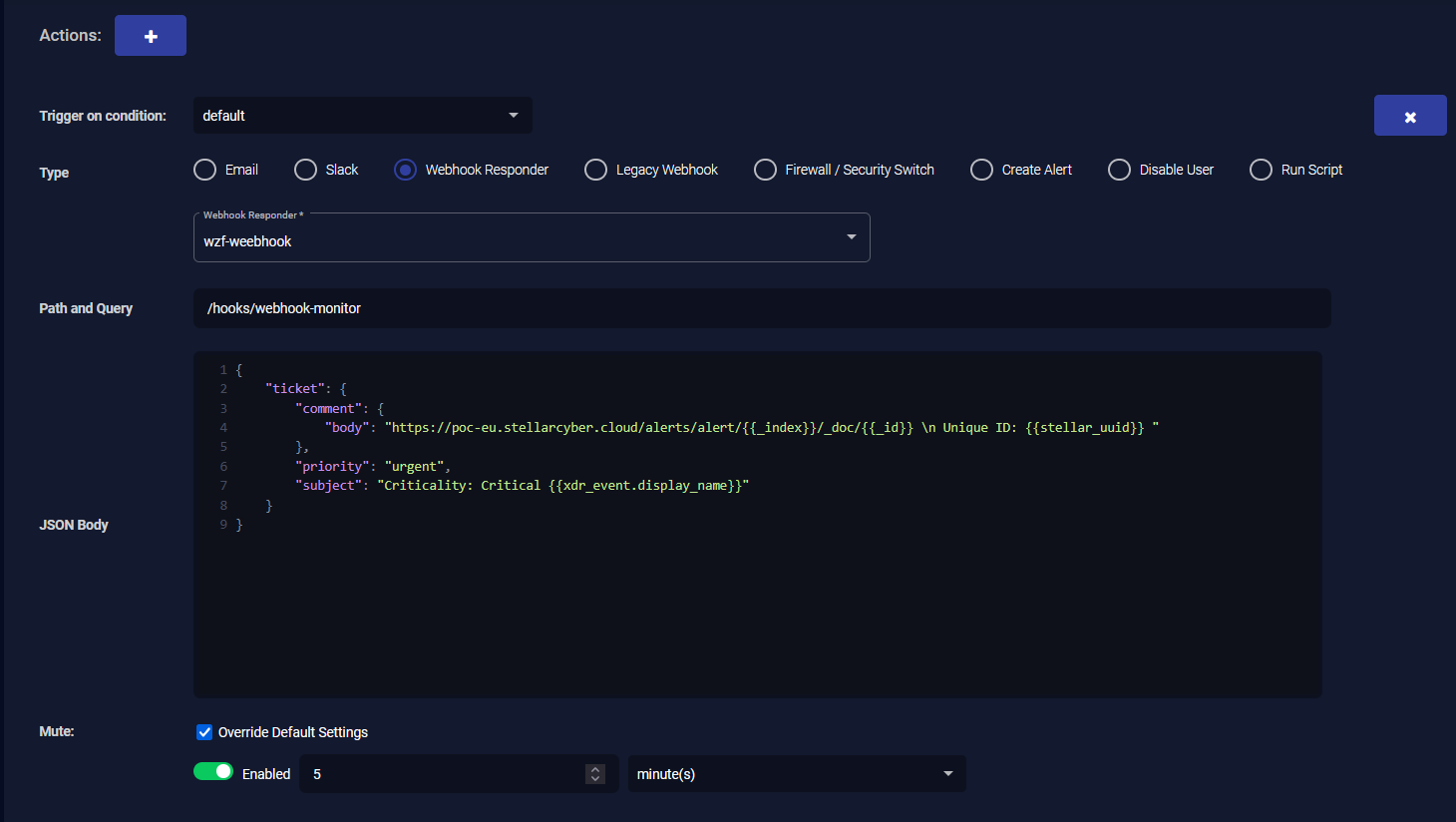
Task: Select the Webhook Responder radio option
Action: pyautogui.click(x=406, y=170)
